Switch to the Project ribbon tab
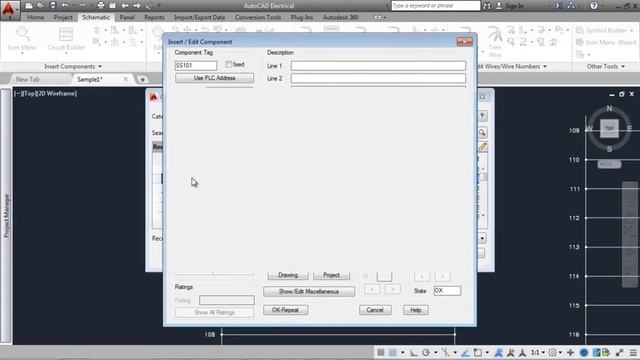The height and width of the screenshot is (360, 640). point(63,18)
